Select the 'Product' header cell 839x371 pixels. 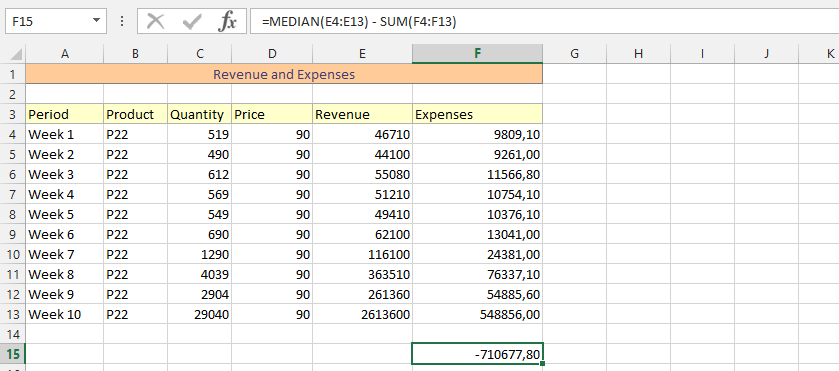[135, 114]
